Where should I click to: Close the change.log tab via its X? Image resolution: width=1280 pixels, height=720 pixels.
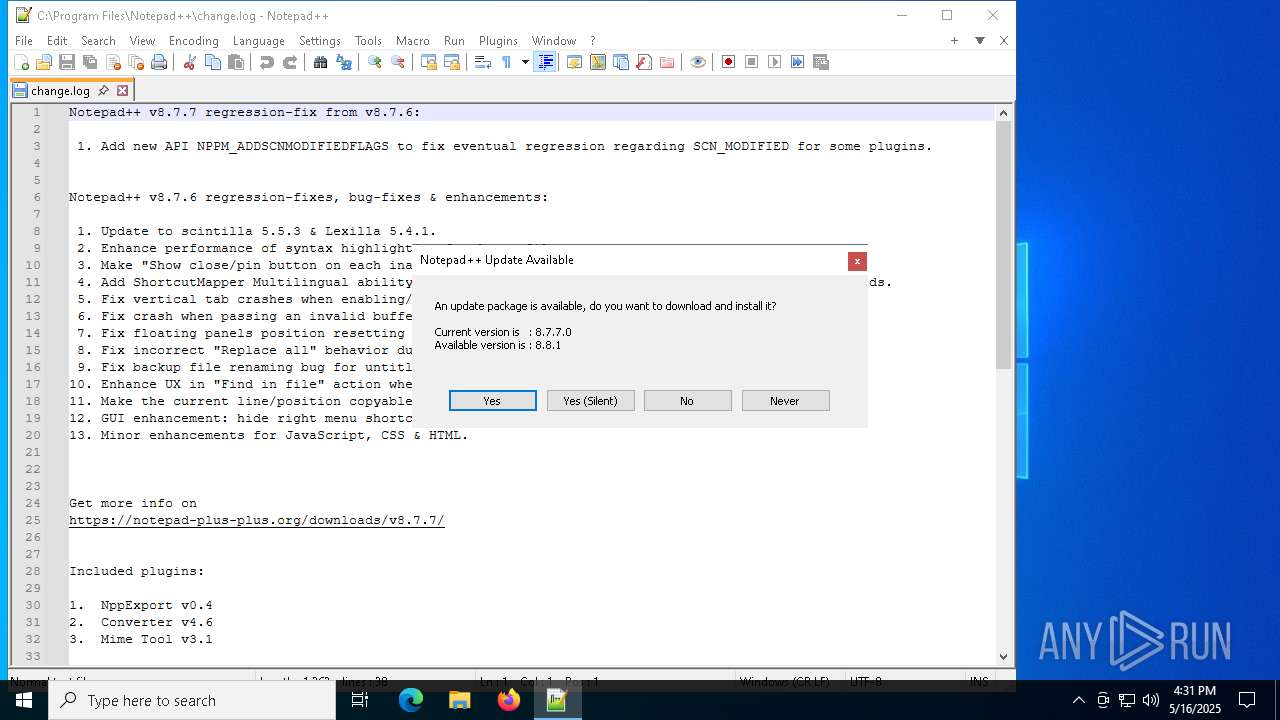[122, 90]
